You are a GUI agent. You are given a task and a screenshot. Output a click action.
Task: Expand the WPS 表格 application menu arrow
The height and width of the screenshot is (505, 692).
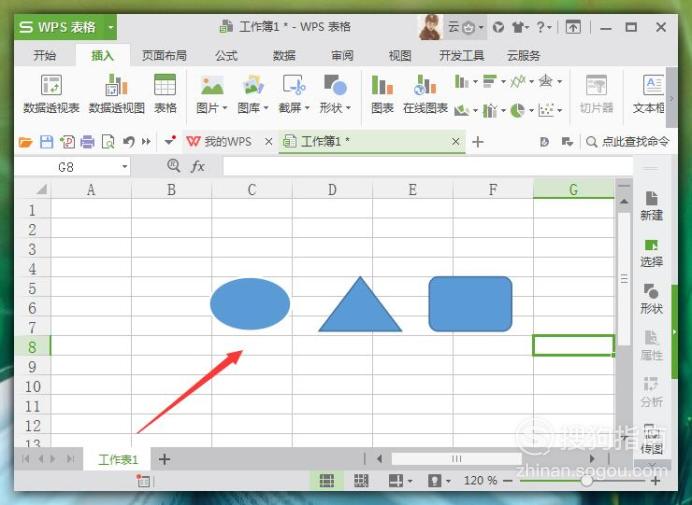(111, 27)
